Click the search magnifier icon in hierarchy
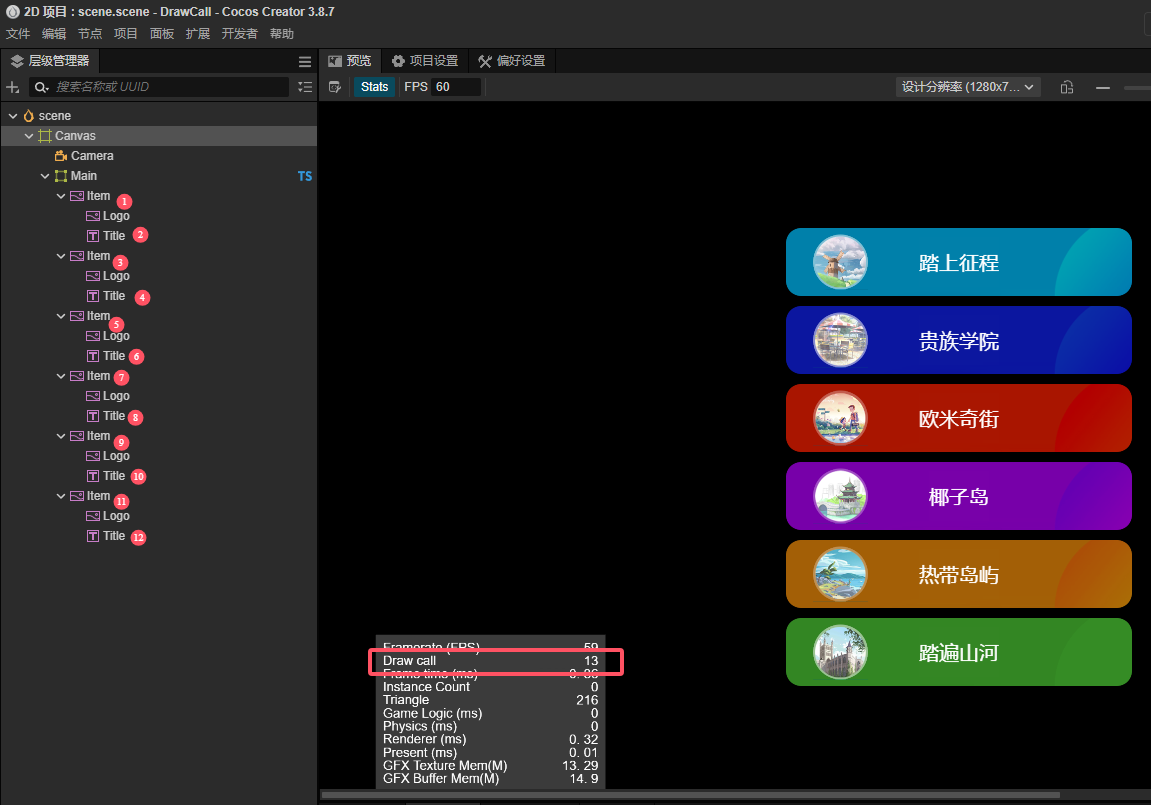Screen dimensions: 1151x805 [41, 87]
